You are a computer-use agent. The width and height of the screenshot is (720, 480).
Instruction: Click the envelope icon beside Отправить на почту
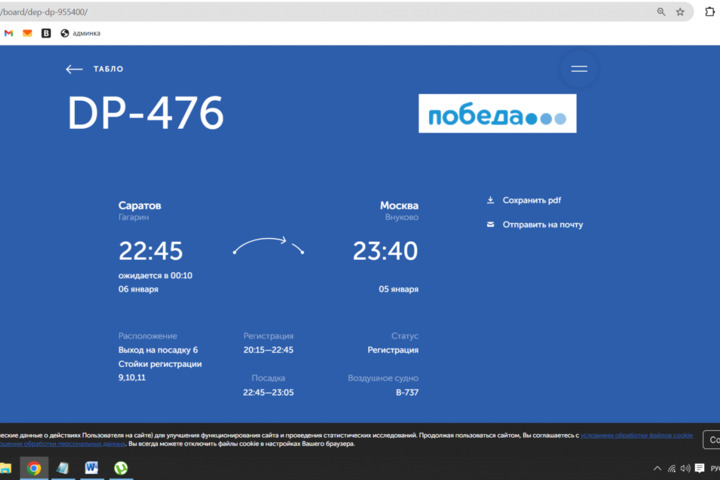(x=490, y=224)
